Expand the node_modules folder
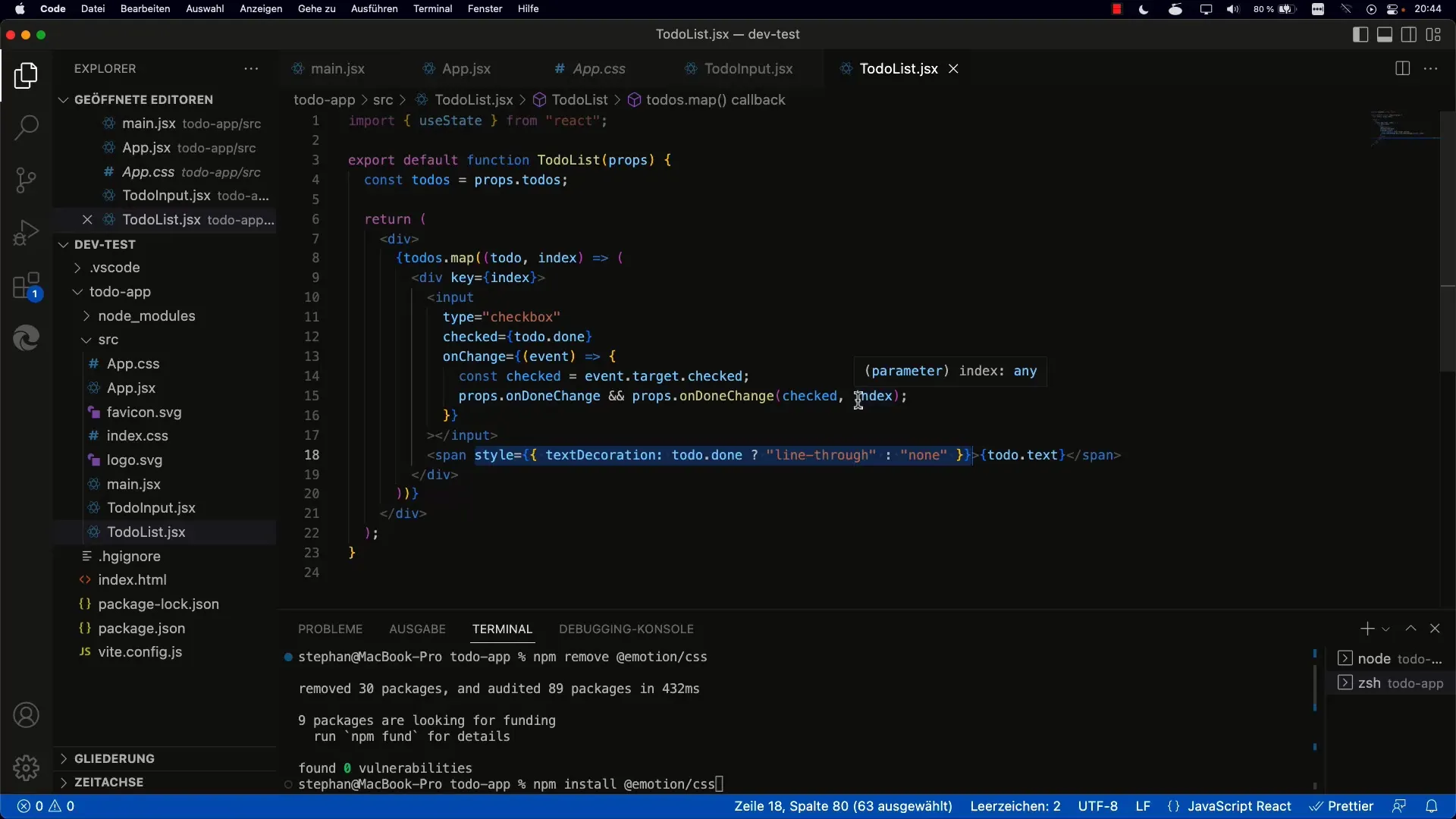This screenshot has width=1456, height=819. (146, 316)
